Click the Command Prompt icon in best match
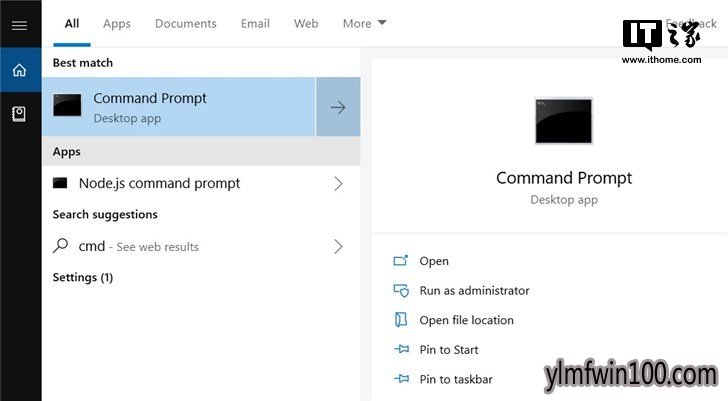The height and width of the screenshot is (401, 728). pos(67,105)
